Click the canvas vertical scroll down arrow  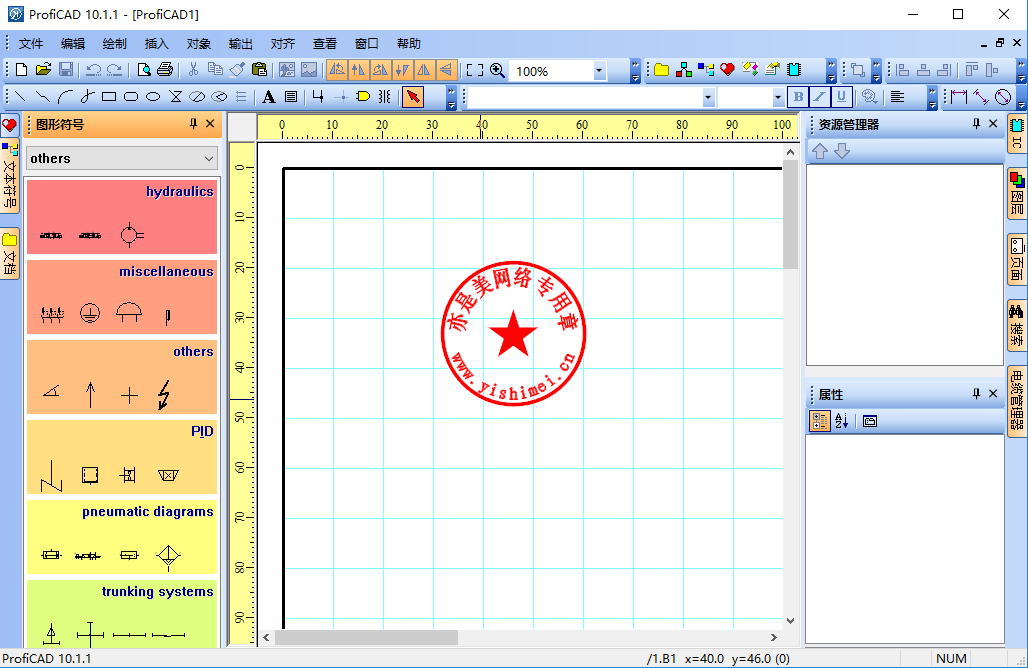791,621
